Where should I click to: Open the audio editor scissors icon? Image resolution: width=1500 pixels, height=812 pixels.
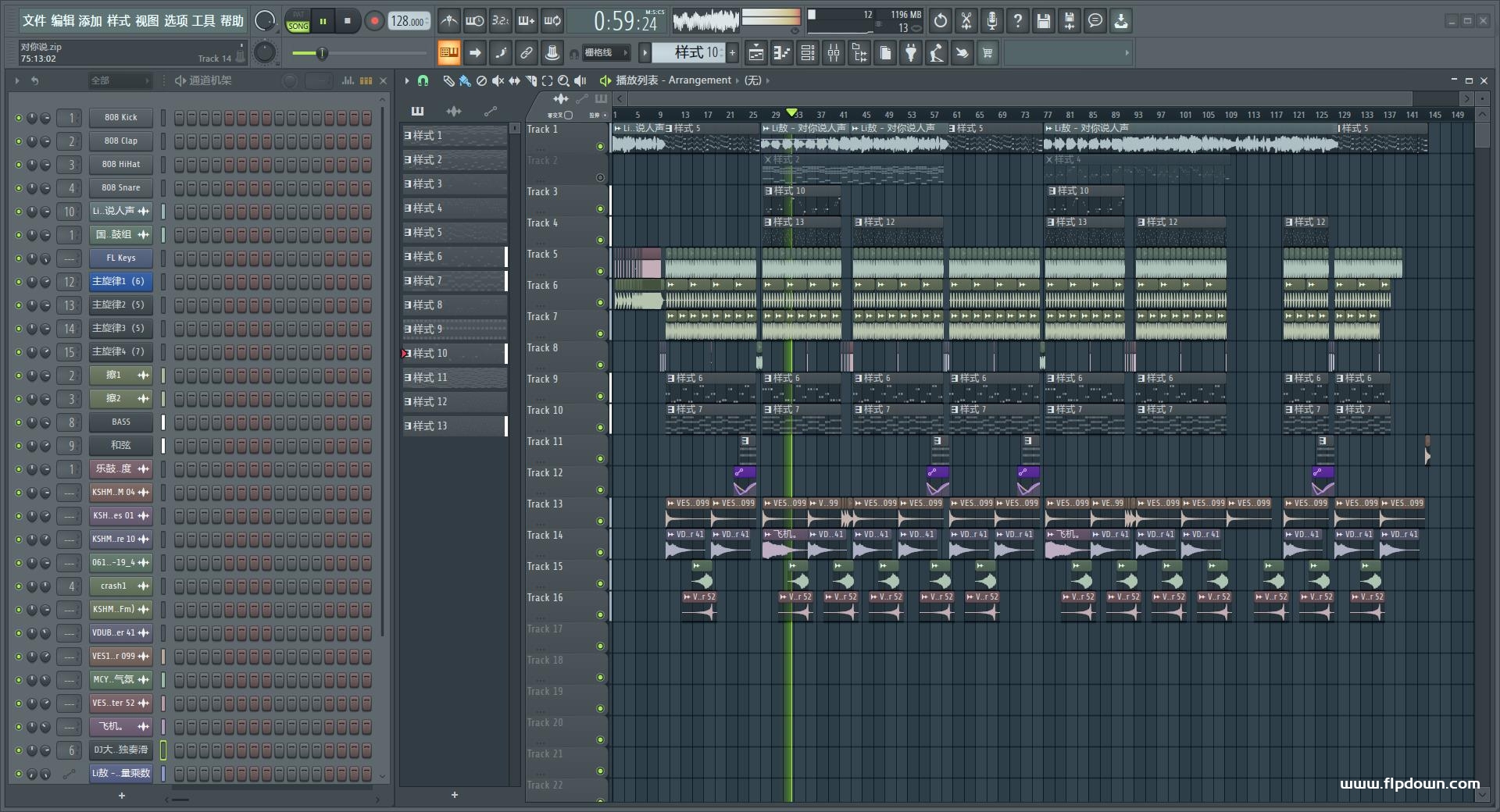pyautogui.click(x=966, y=21)
